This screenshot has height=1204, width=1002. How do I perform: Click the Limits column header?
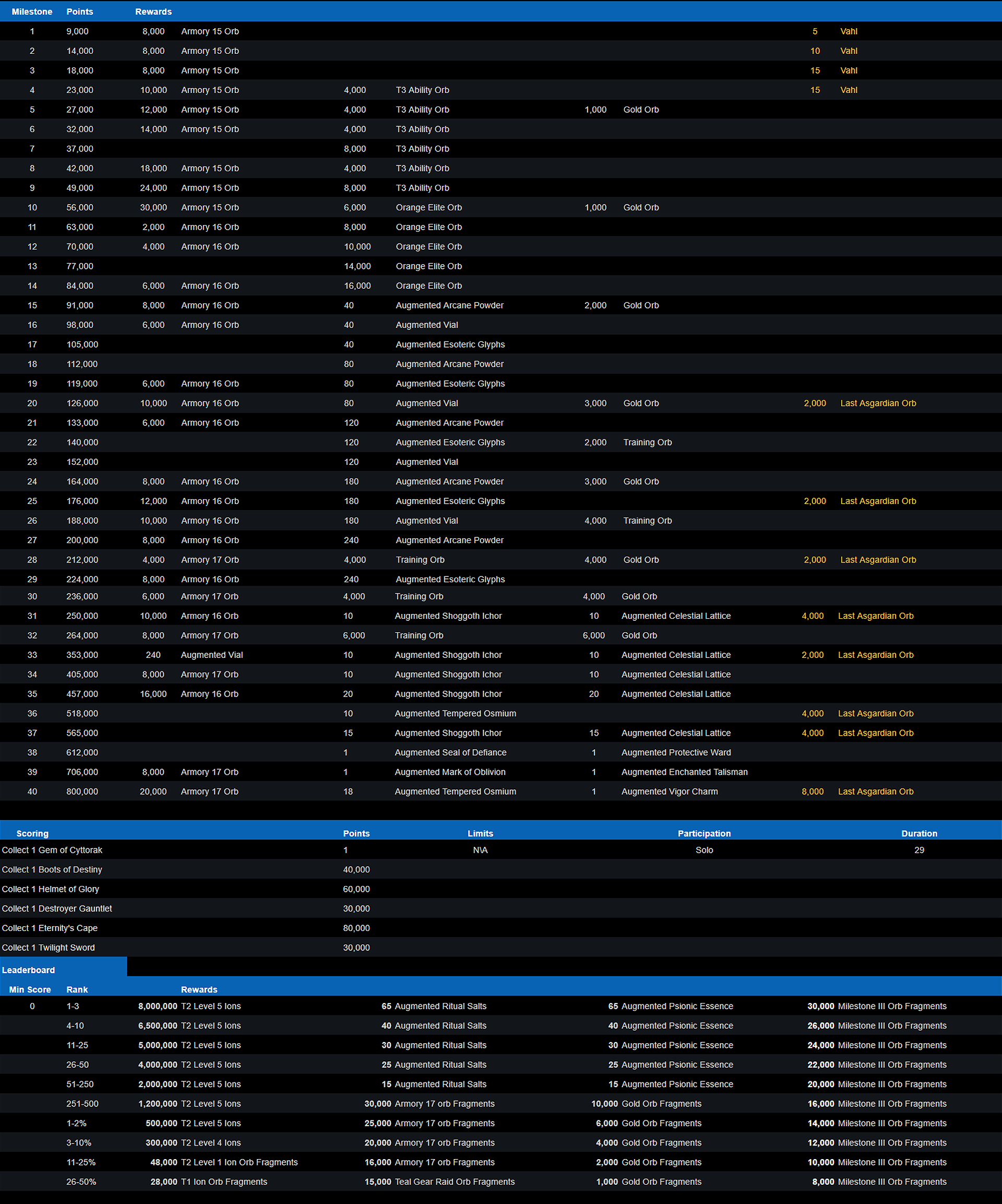(x=480, y=834)
